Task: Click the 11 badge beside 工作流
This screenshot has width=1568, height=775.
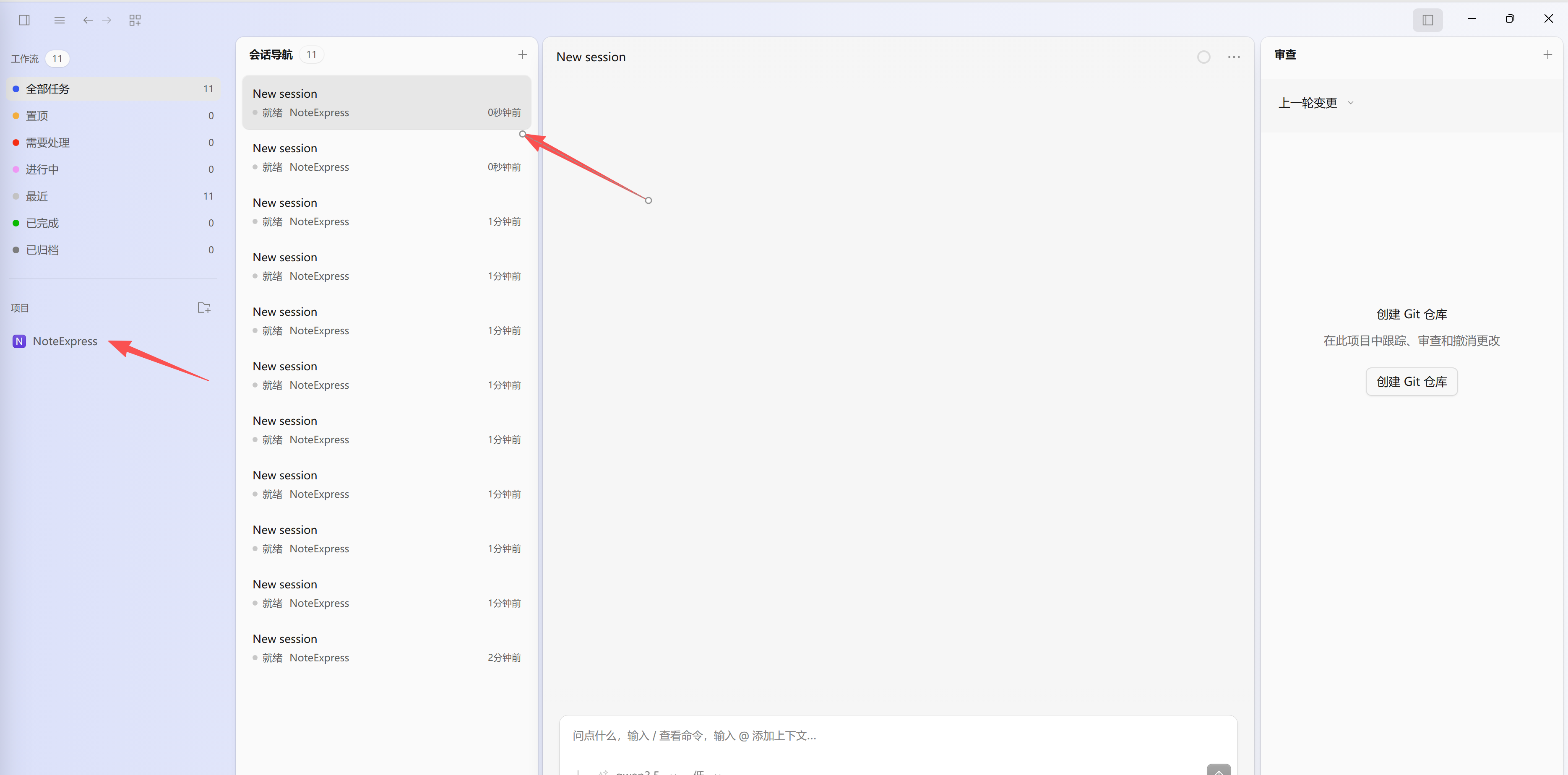Action: [57, 58]
